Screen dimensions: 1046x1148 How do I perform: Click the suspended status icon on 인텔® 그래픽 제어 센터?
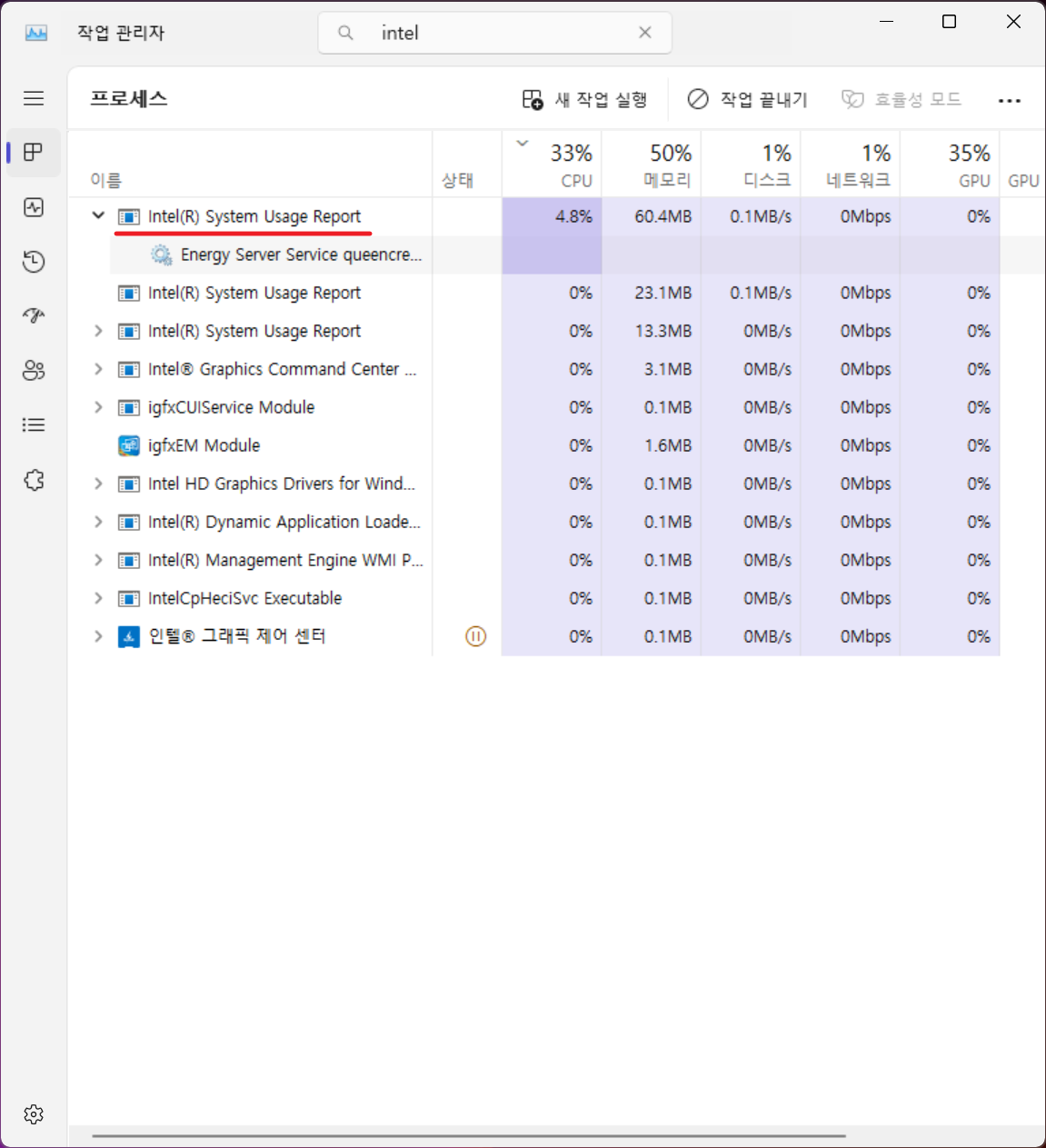[475, 636]
